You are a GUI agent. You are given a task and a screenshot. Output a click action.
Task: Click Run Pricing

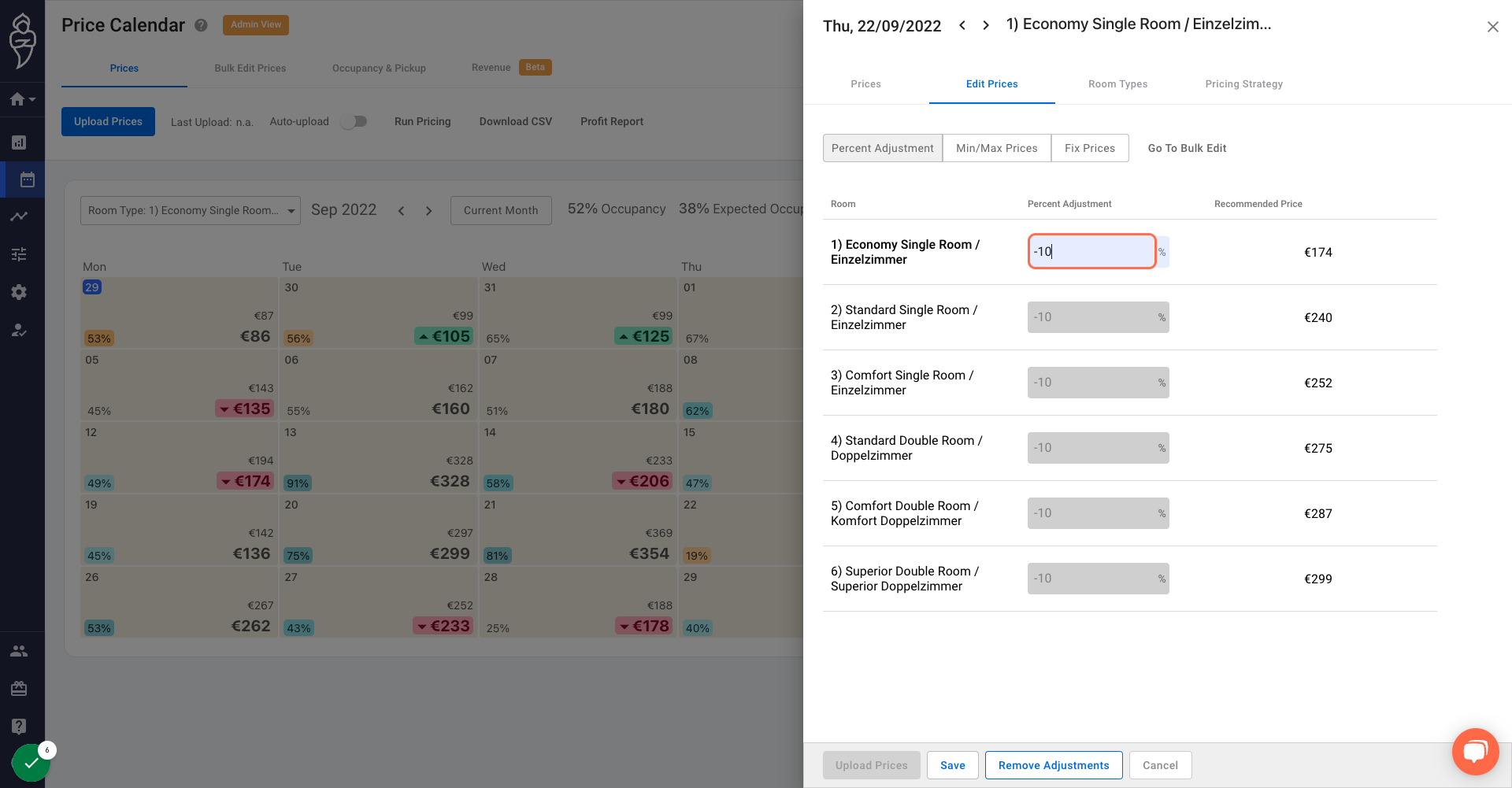[422, 121]
